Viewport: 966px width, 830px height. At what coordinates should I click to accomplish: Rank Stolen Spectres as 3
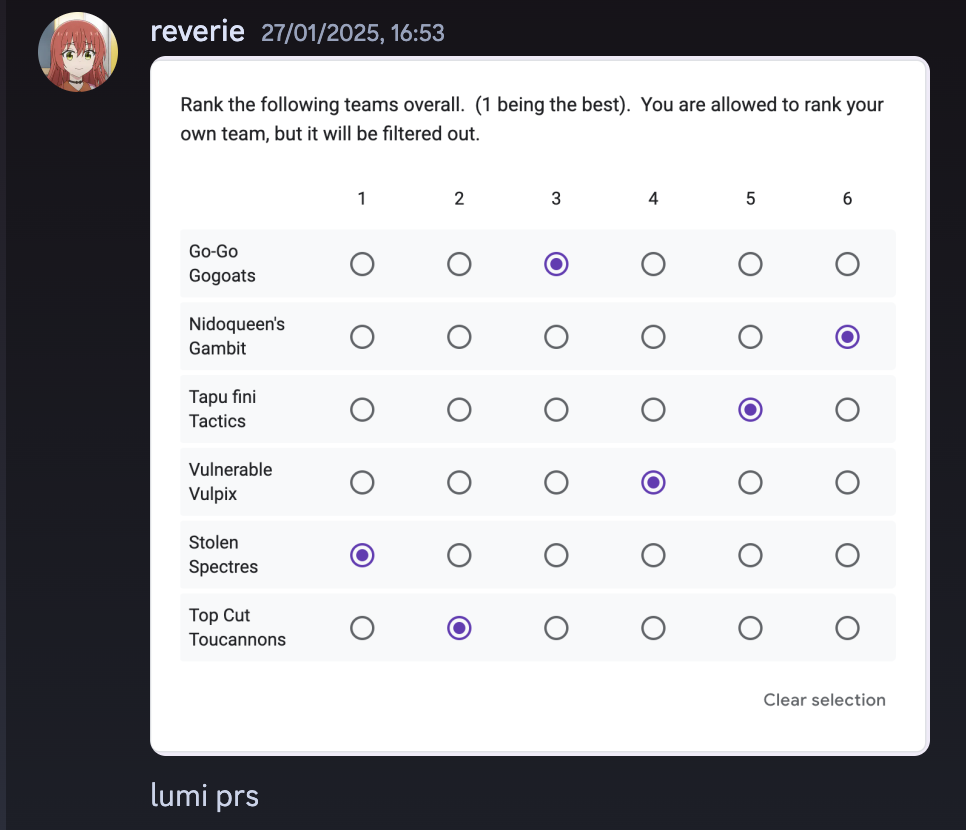[556, 555]
